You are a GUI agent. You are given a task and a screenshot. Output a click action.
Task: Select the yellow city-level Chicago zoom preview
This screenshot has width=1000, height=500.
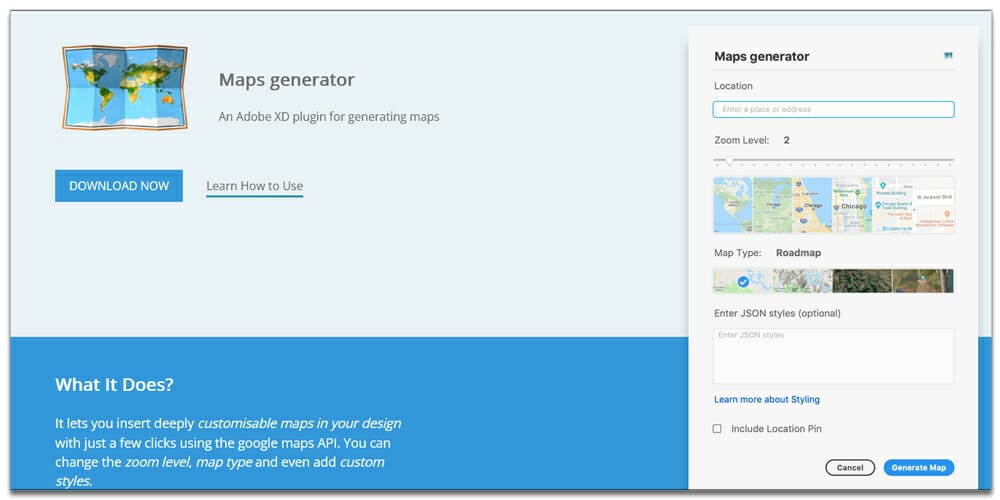pos(812,204)
